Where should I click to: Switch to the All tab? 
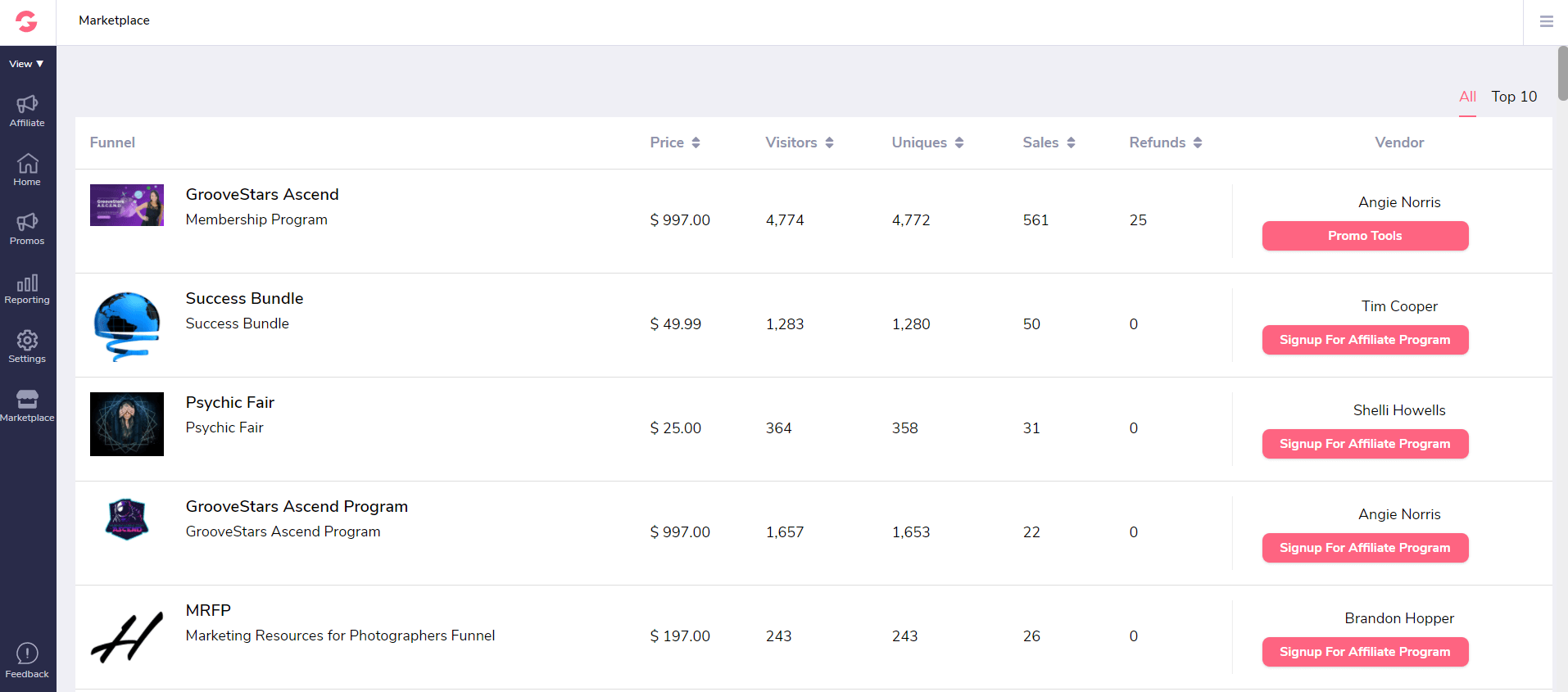click(x=1467, y=97)
